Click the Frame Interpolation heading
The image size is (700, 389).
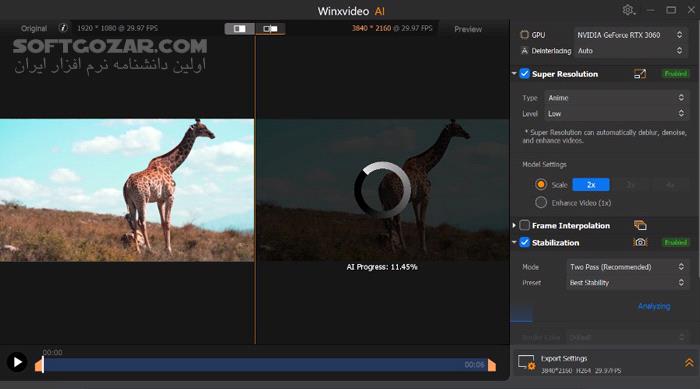coord(571,226)
